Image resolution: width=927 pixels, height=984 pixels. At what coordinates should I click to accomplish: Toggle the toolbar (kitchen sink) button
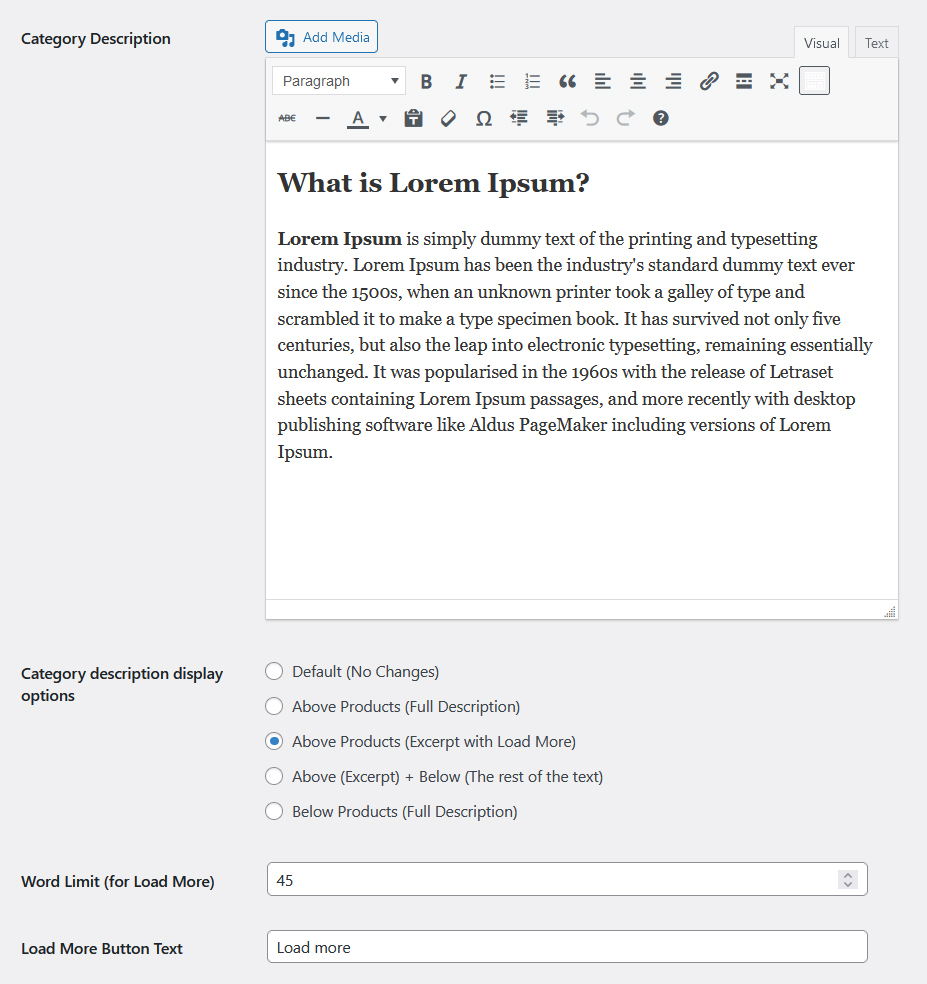(814, 81)
